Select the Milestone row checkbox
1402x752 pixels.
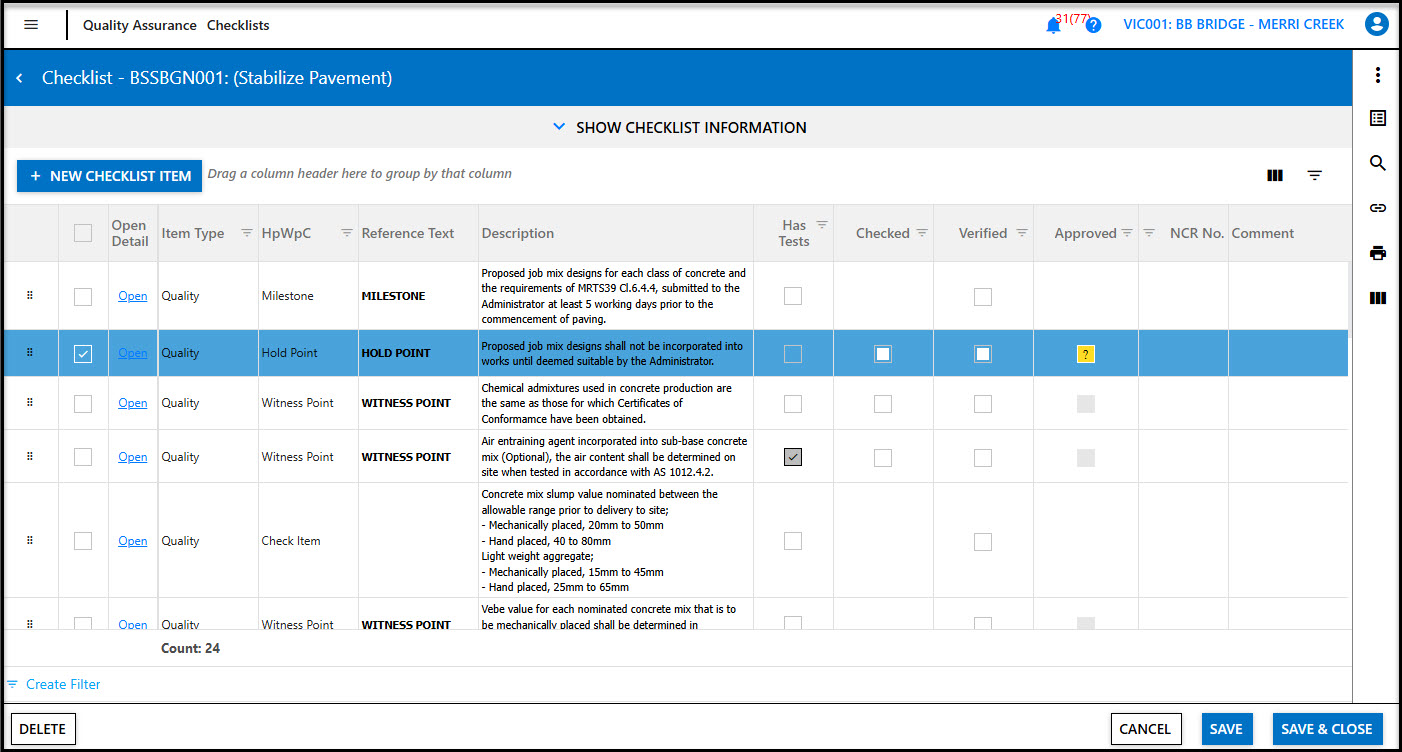(x=83, y=296)
